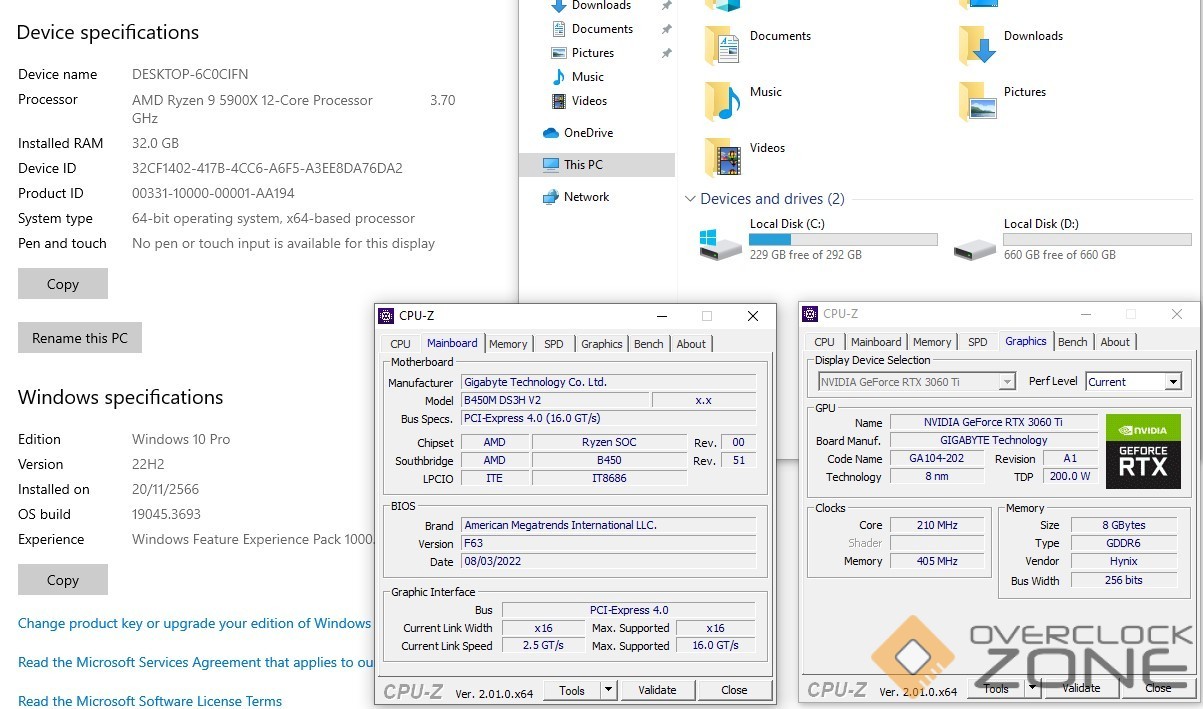The height and width of the screenshot is (709, 1203).
Task: Copy the Windows specifications
Action: (63, 580)
